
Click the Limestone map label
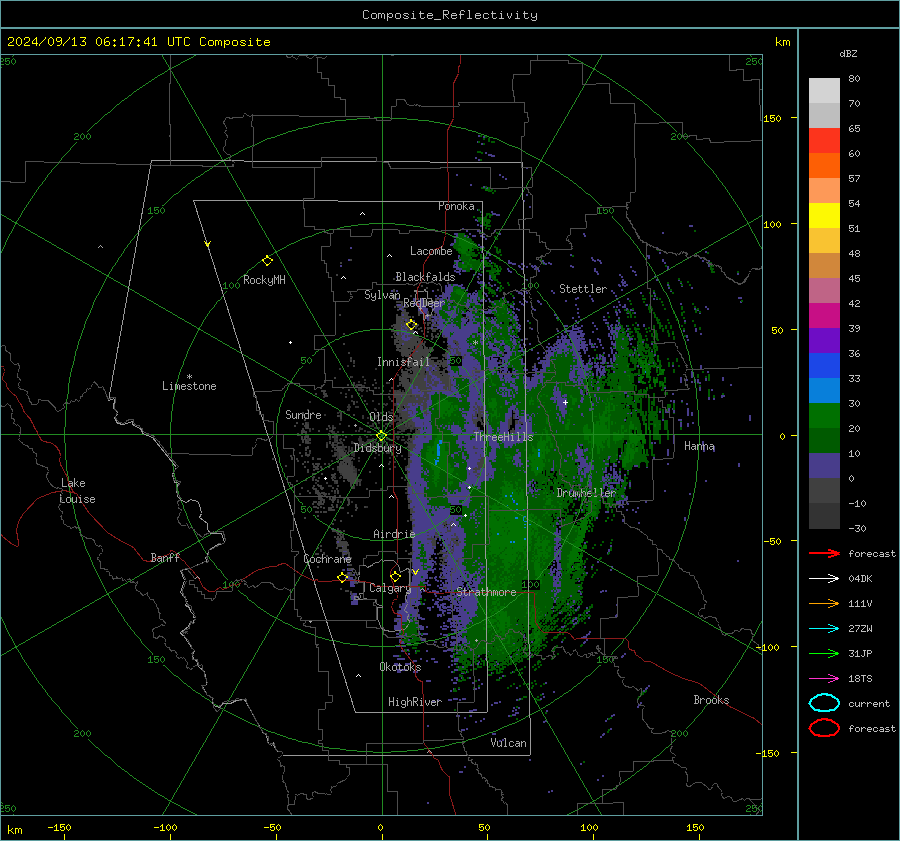pos(189,386)
